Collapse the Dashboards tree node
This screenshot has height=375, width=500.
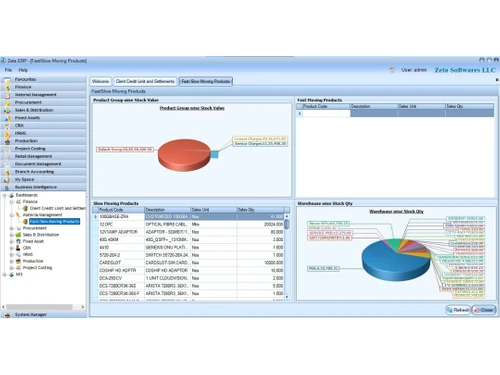4,195
